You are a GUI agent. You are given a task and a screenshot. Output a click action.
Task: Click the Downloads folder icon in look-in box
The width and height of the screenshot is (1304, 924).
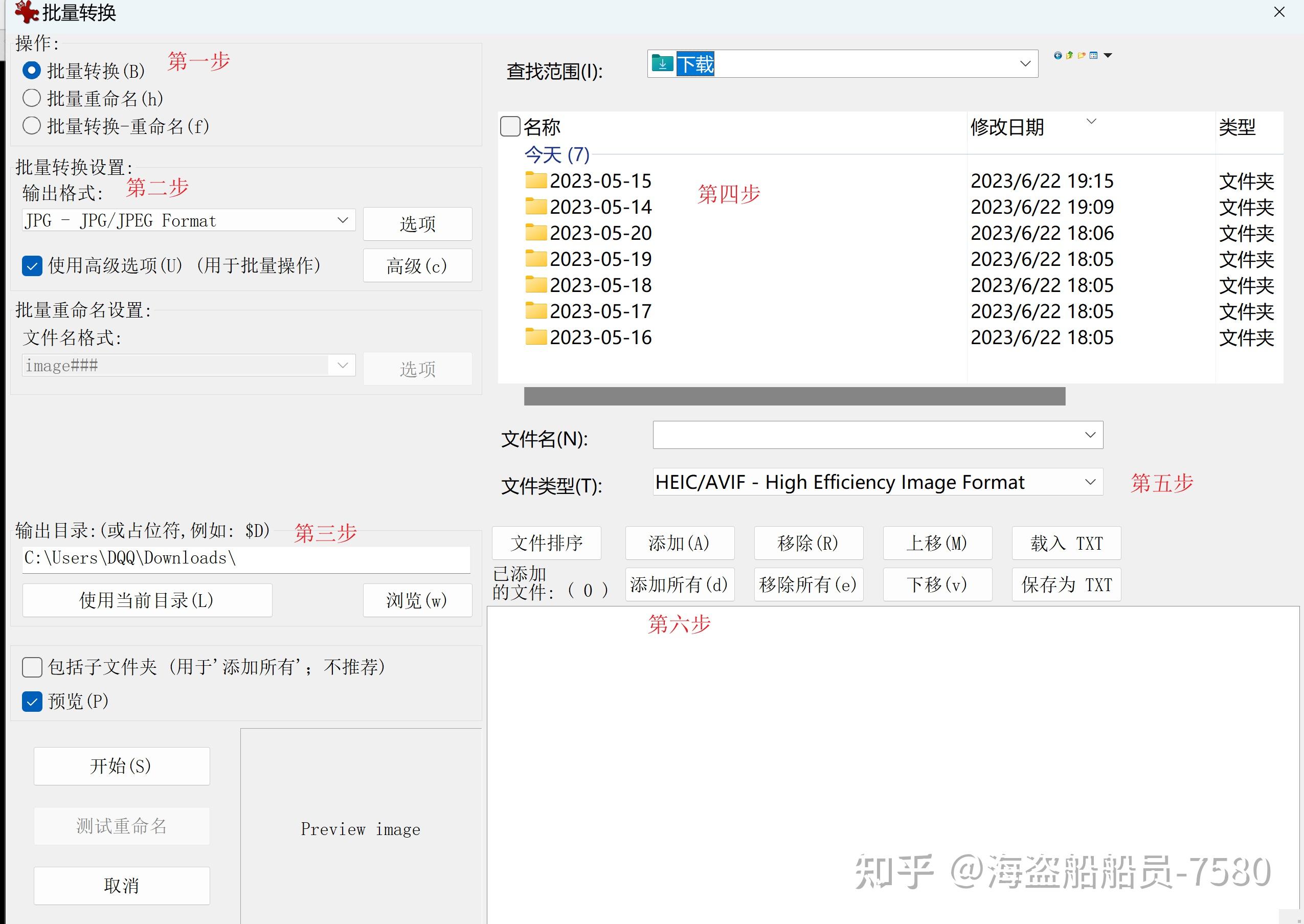click(663, 62)
